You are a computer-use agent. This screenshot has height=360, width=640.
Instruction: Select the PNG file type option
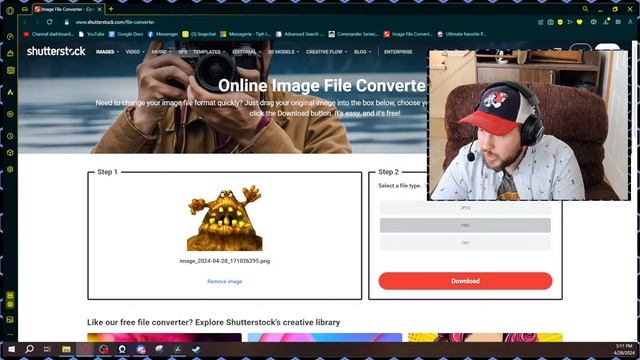click(465, 225)
